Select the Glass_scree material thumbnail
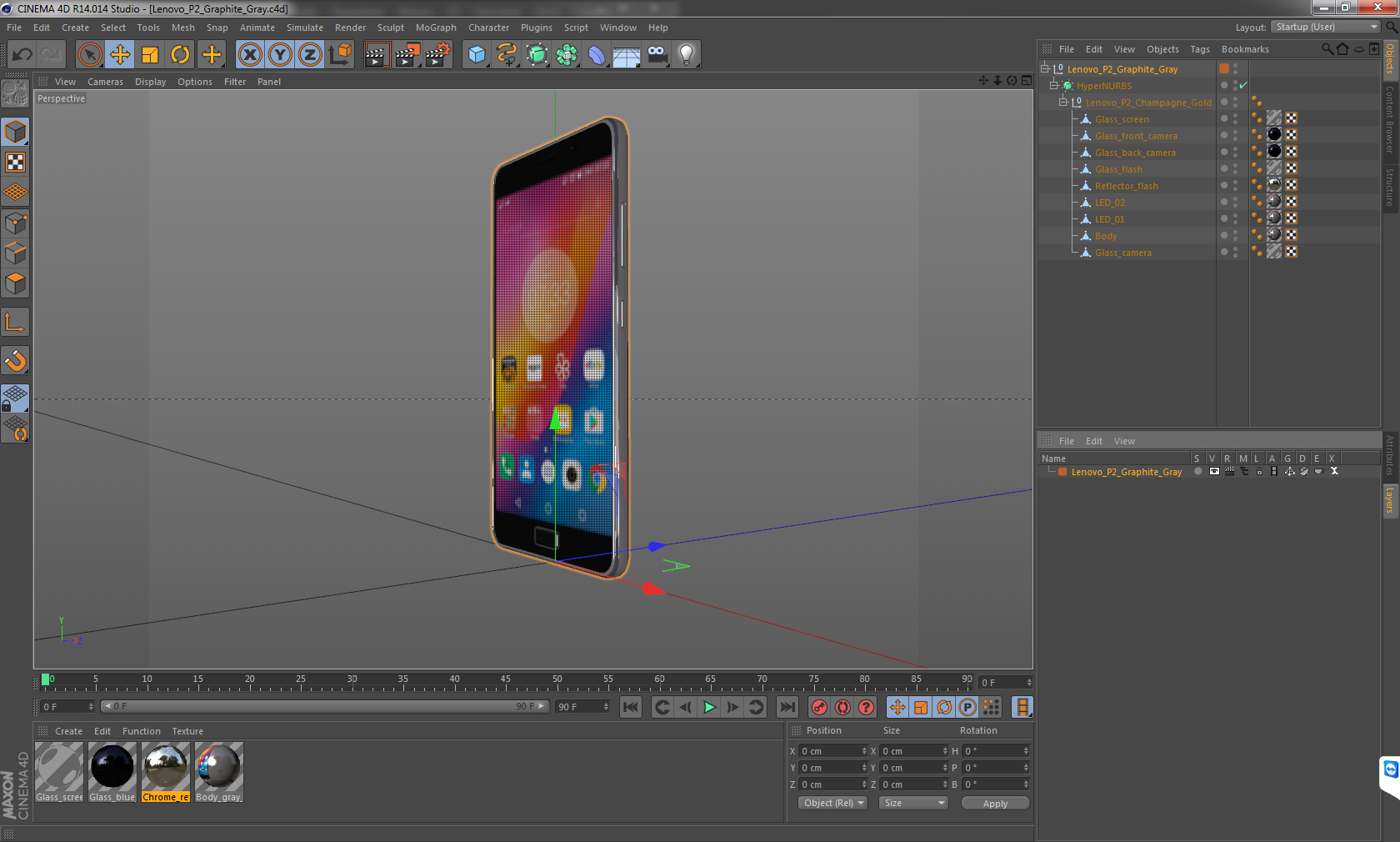This screenshot has height=842, width=1400. tap(59, 772)
